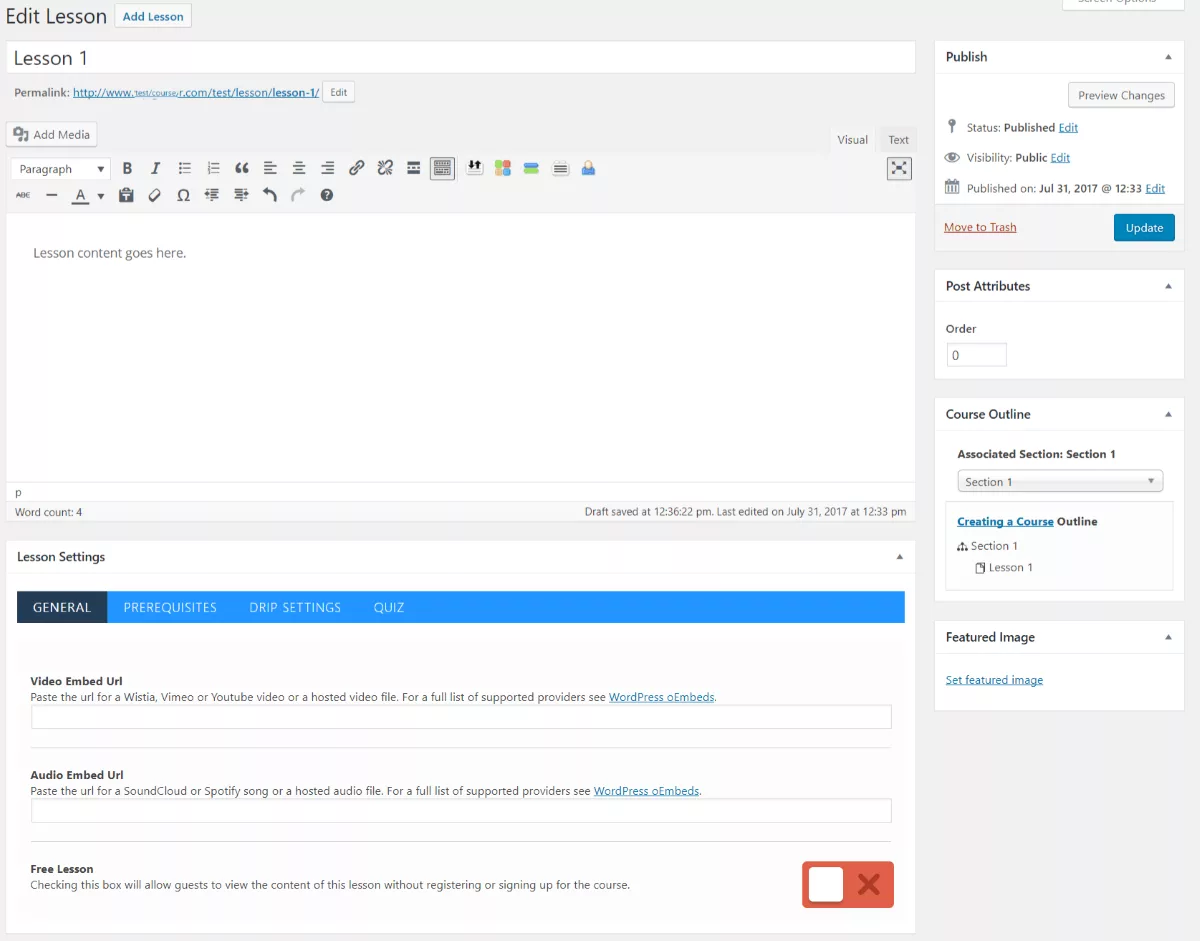Click the colorful four-squares toolbar icon
1200x941 pixels.
(503, 168)
